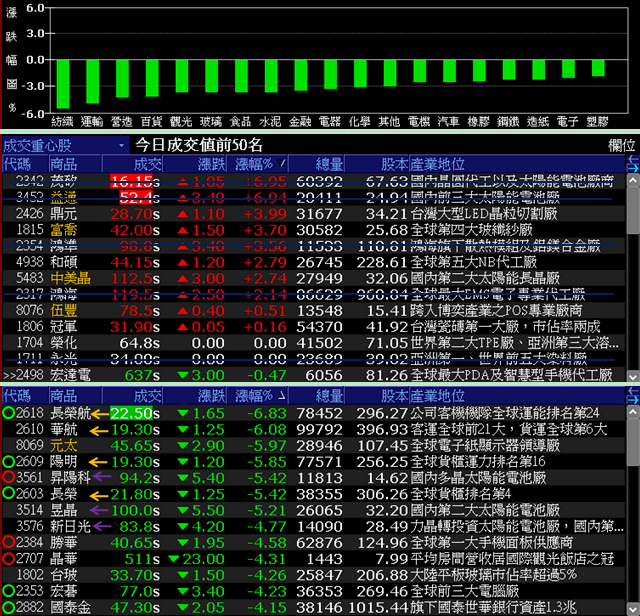Select the 1815 富喬 stock row

click(313, 230)
